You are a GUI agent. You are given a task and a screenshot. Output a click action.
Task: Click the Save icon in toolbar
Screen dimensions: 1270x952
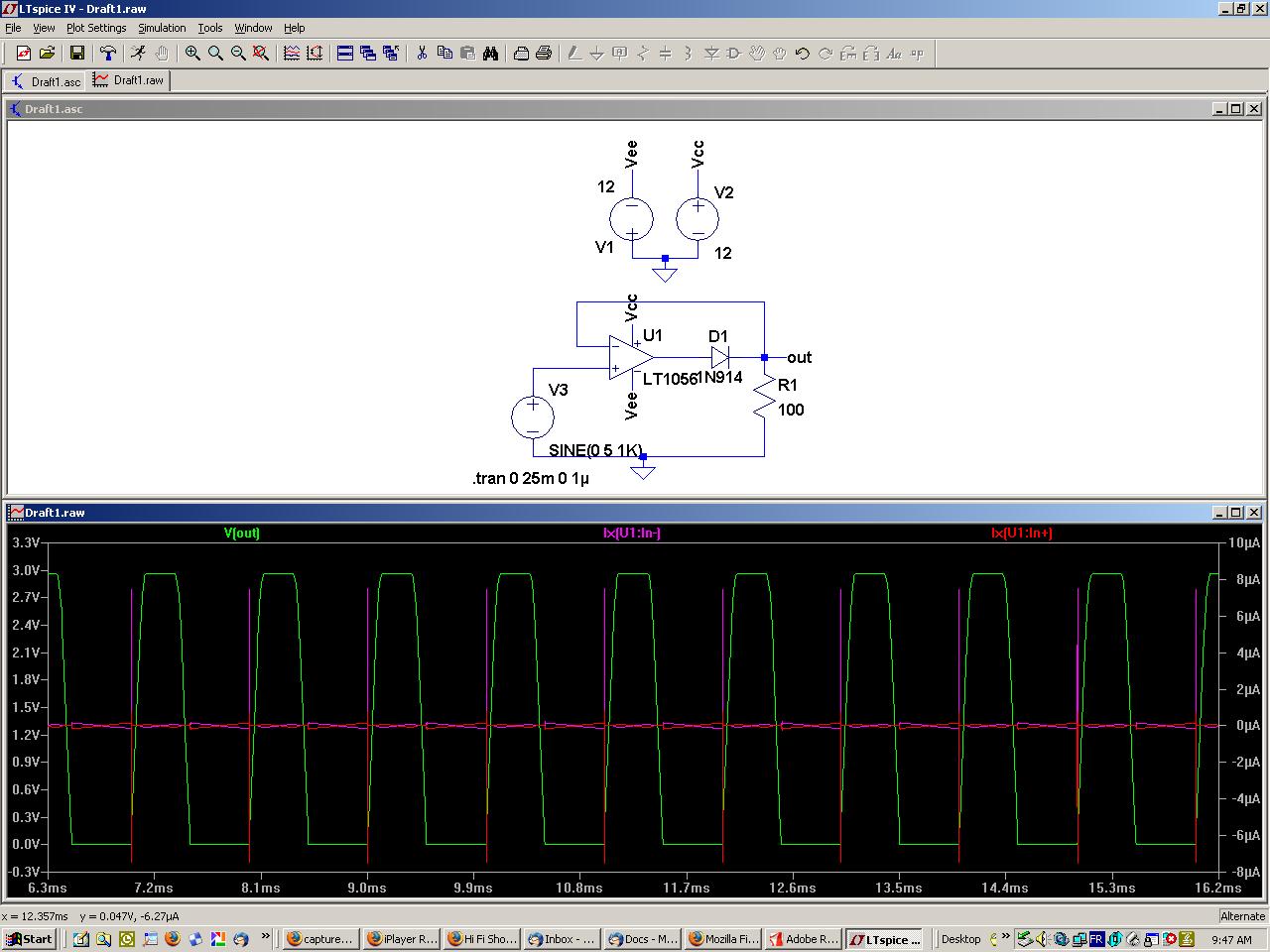tap(76, 54)
